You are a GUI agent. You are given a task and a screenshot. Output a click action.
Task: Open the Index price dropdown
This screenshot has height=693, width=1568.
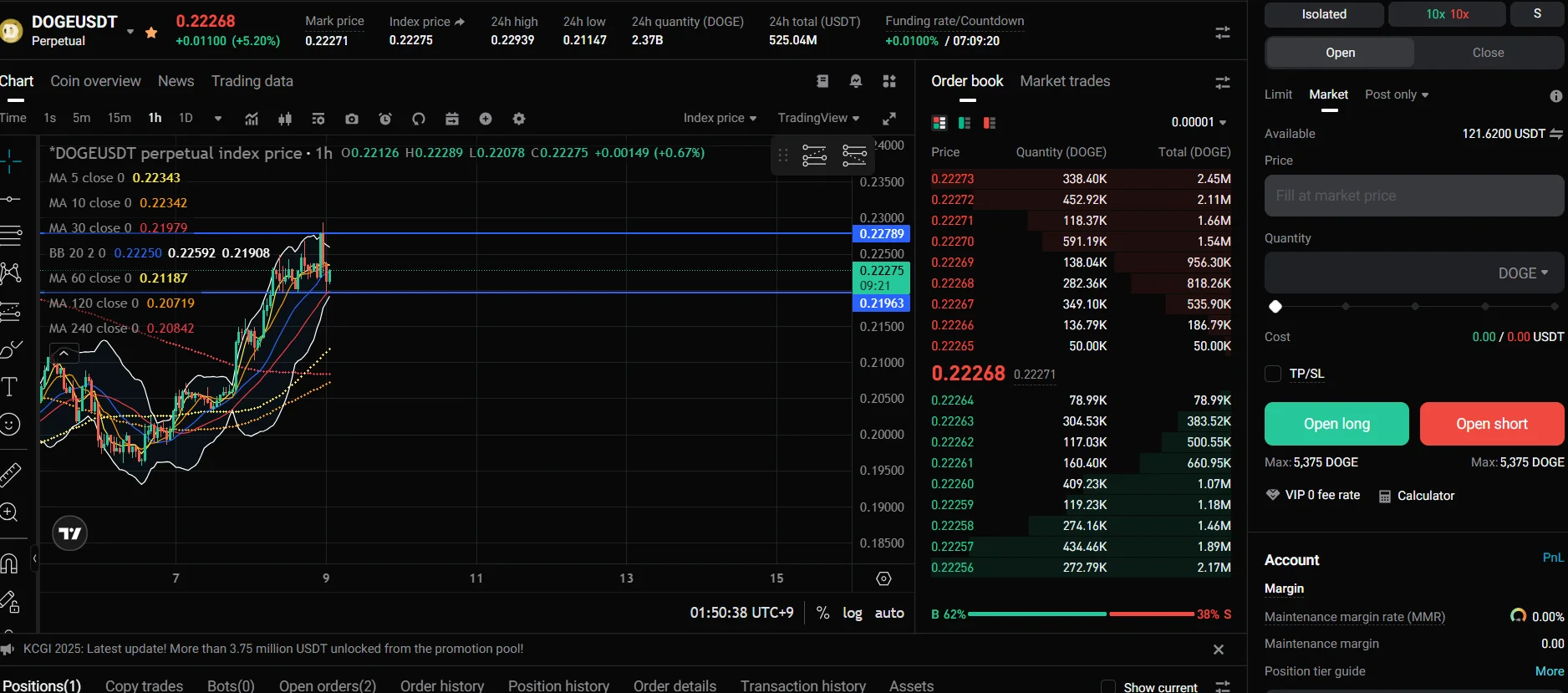(720, 118)
